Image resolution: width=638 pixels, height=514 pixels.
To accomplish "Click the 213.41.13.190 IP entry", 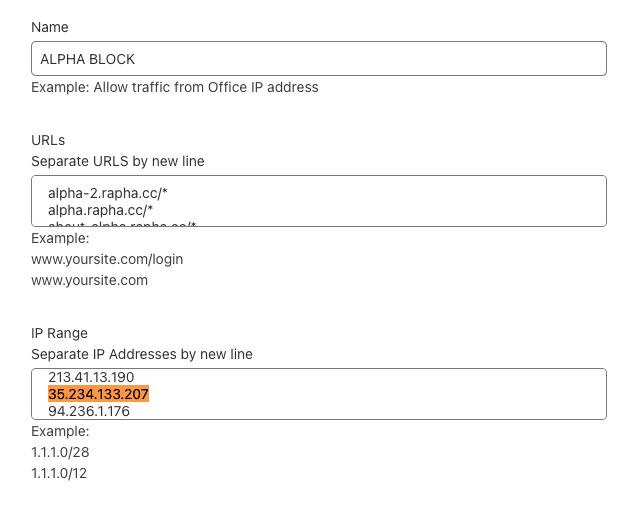I will [x=91, y=377].
